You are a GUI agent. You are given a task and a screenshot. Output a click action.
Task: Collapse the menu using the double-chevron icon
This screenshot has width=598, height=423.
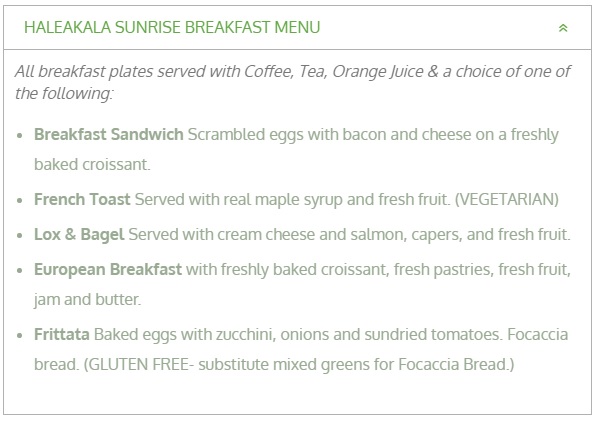(563, 28)
